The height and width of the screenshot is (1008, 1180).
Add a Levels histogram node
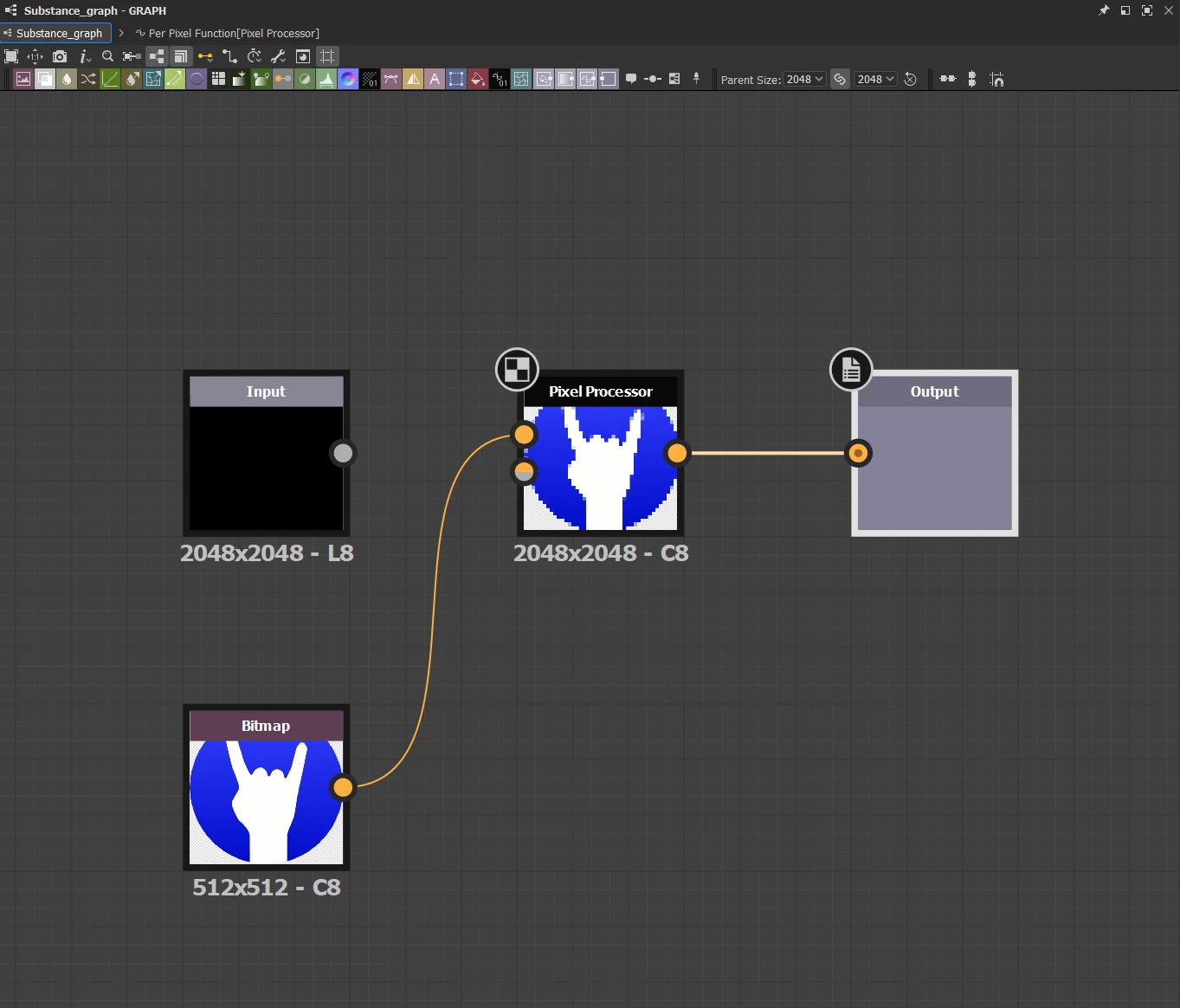pyautogui.click(x=326, y=79)
